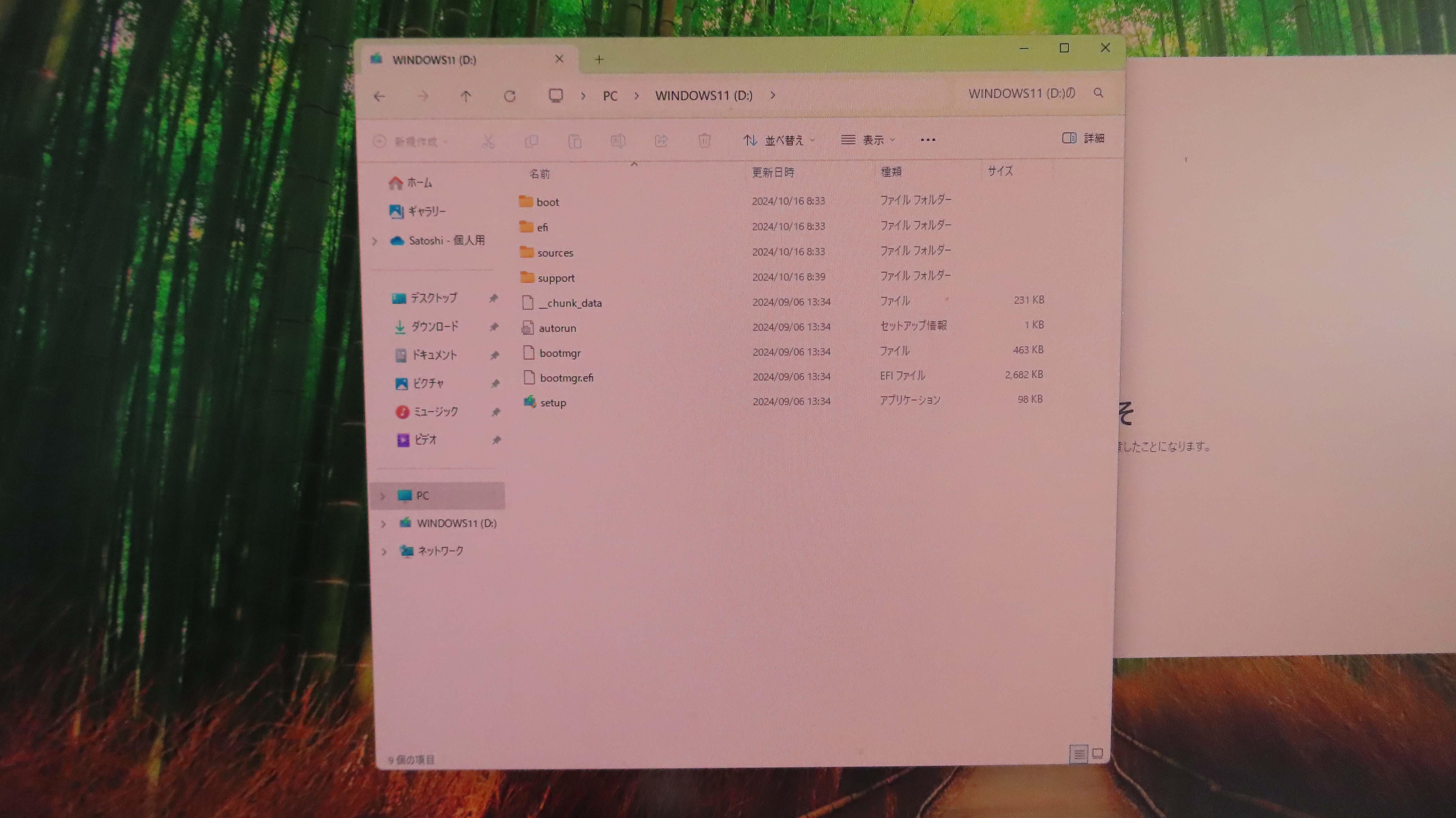Click the monitor icon in address bar
This screenshot has width=1456, height=818.
click(x=556, y=96)
